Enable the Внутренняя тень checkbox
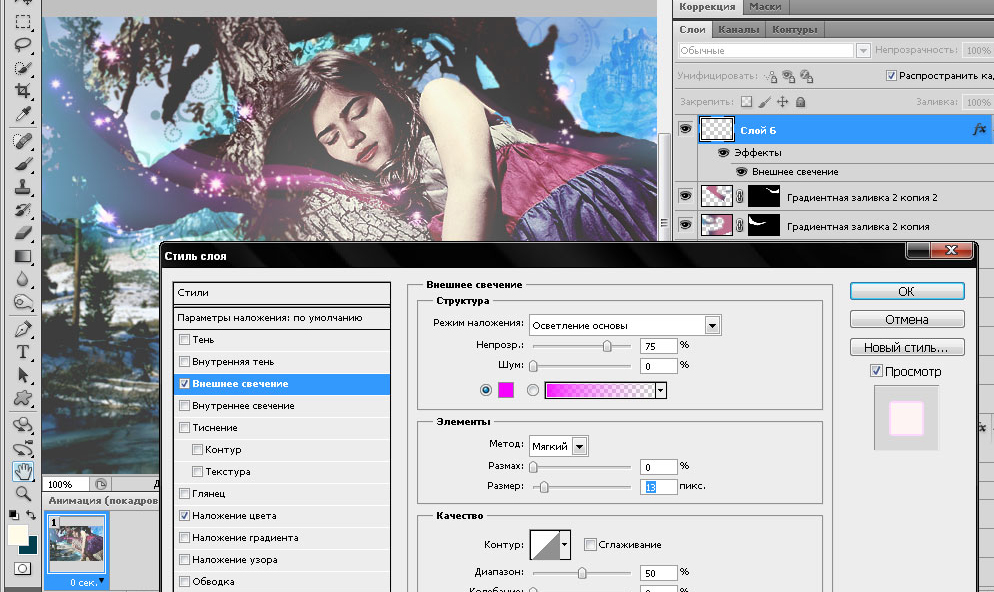Screen dimensions: 994x592 (184, 362)
